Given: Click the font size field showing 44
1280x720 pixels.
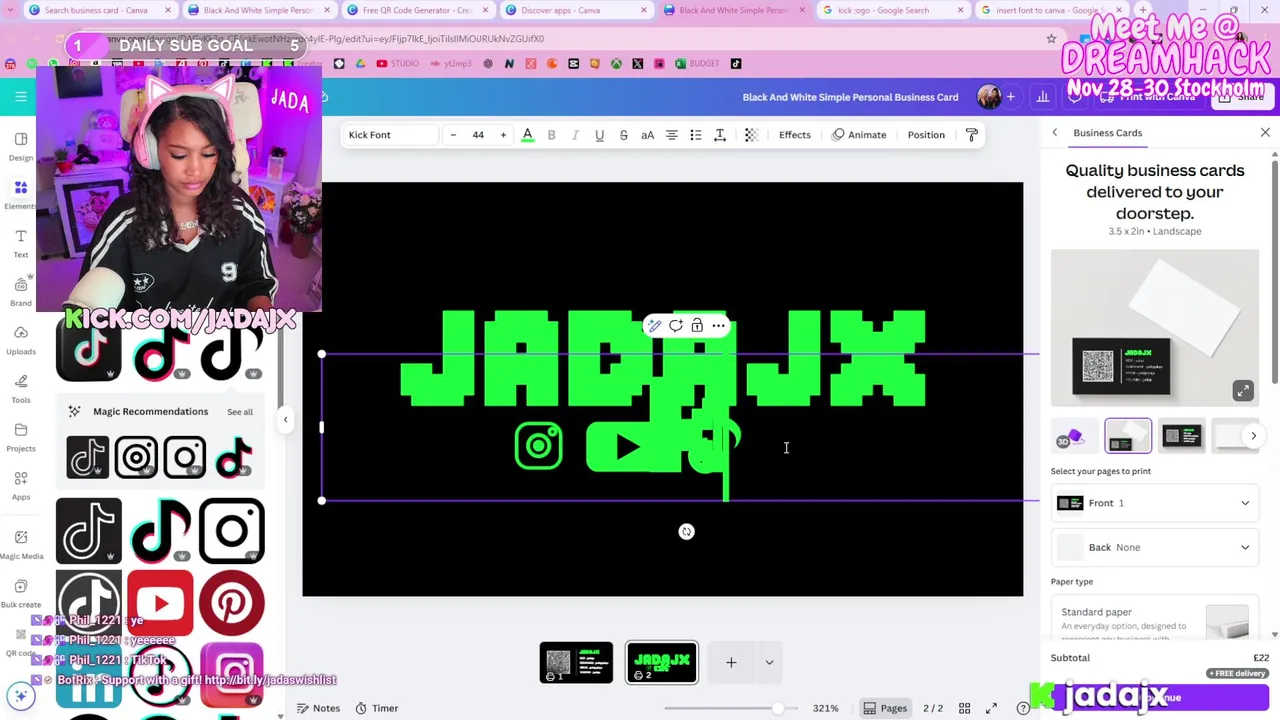Looking at the screenshot, I should [x=478, y=135].
